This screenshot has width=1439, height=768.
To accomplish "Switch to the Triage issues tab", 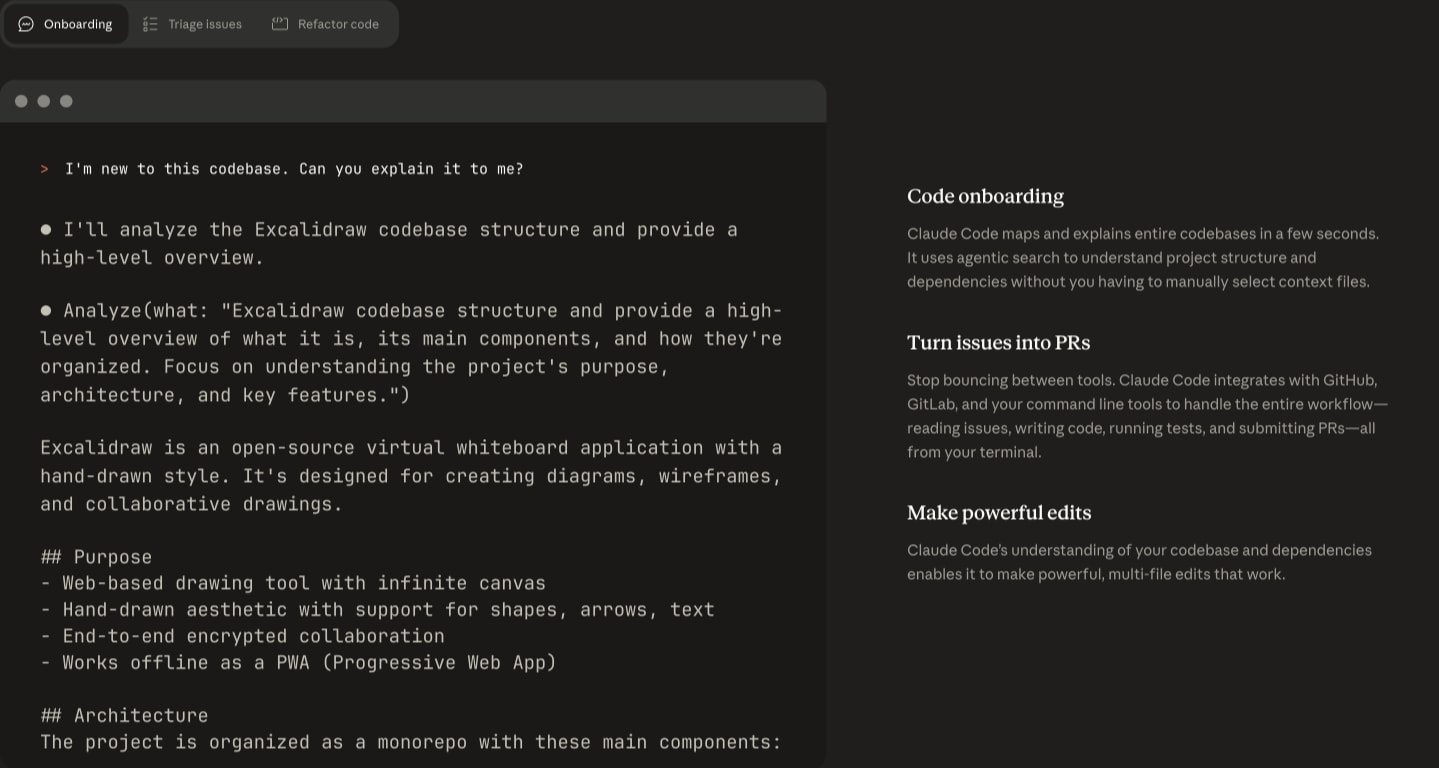I will pos(192,24).
